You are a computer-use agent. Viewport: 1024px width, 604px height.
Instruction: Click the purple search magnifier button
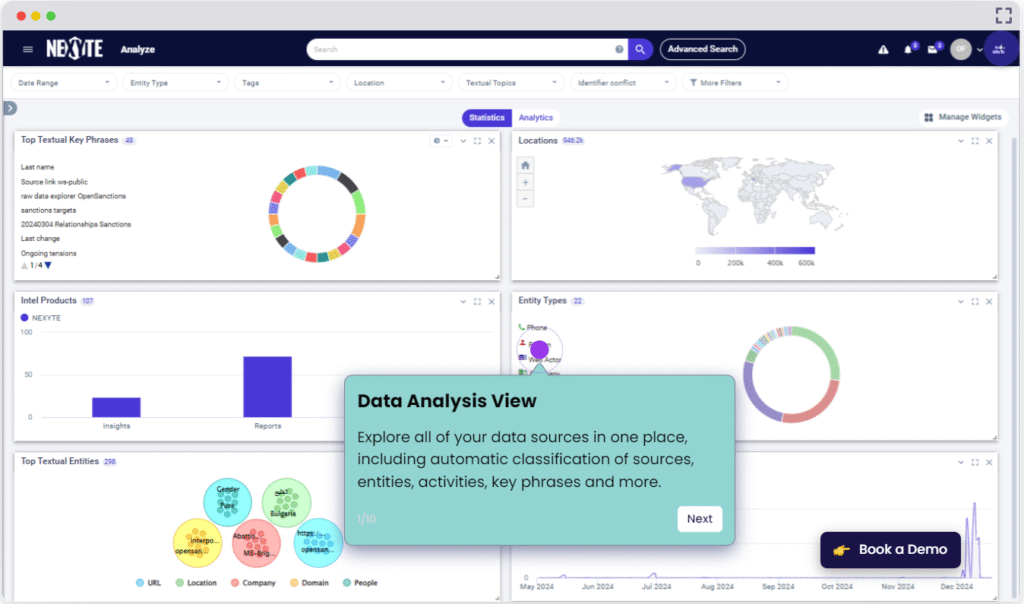pyautogui.click(x=641, y=49)
